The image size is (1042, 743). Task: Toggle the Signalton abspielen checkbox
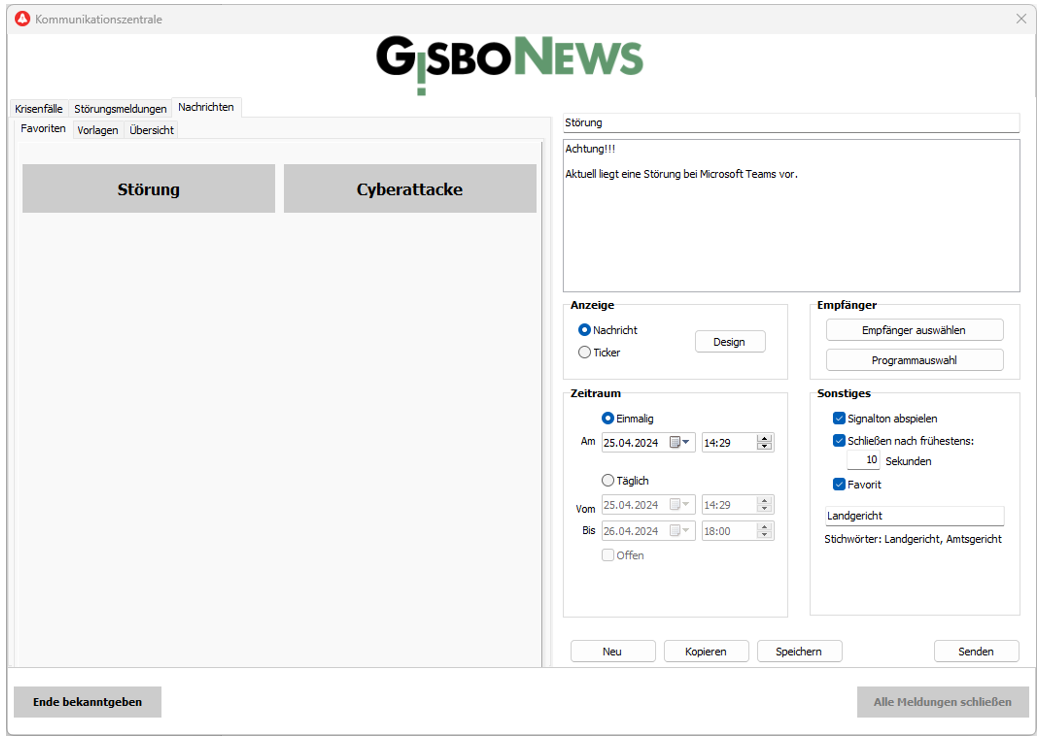click(839, 418)
